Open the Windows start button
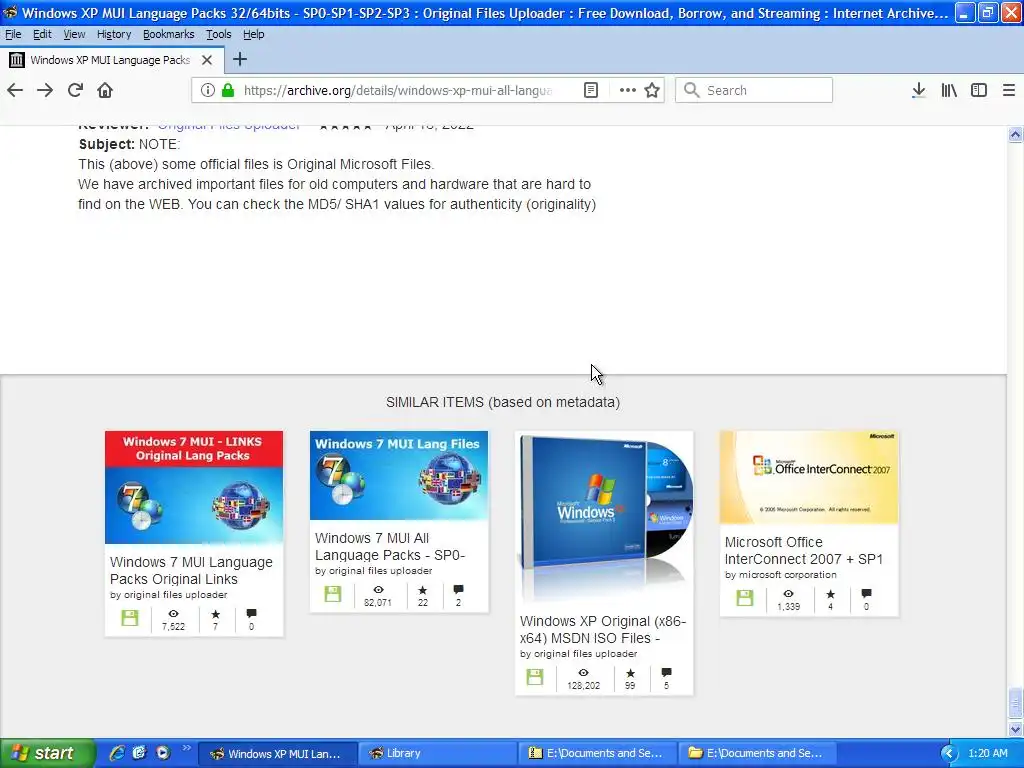Image resolution: width=1024 pixels, height=768 pixels. (47, 753)
